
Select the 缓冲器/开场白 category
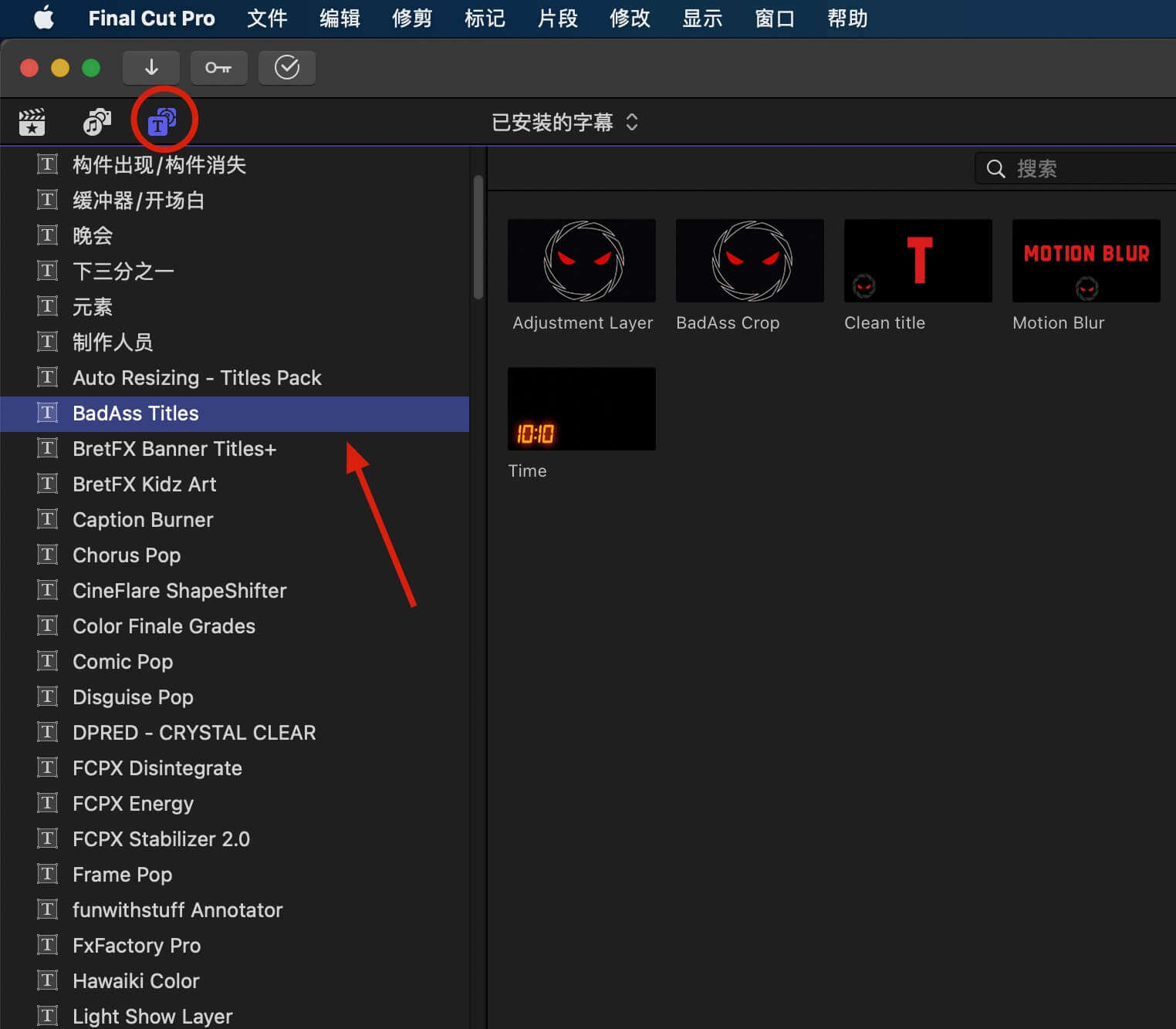coord(235,200)
